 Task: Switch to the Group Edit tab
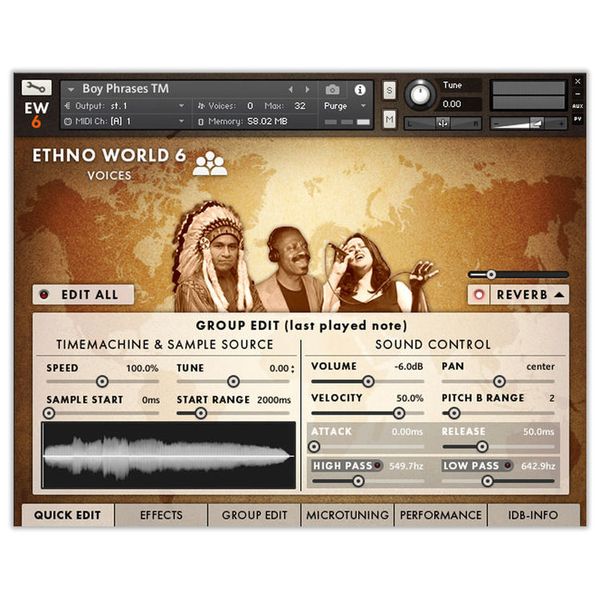[254, 515]
